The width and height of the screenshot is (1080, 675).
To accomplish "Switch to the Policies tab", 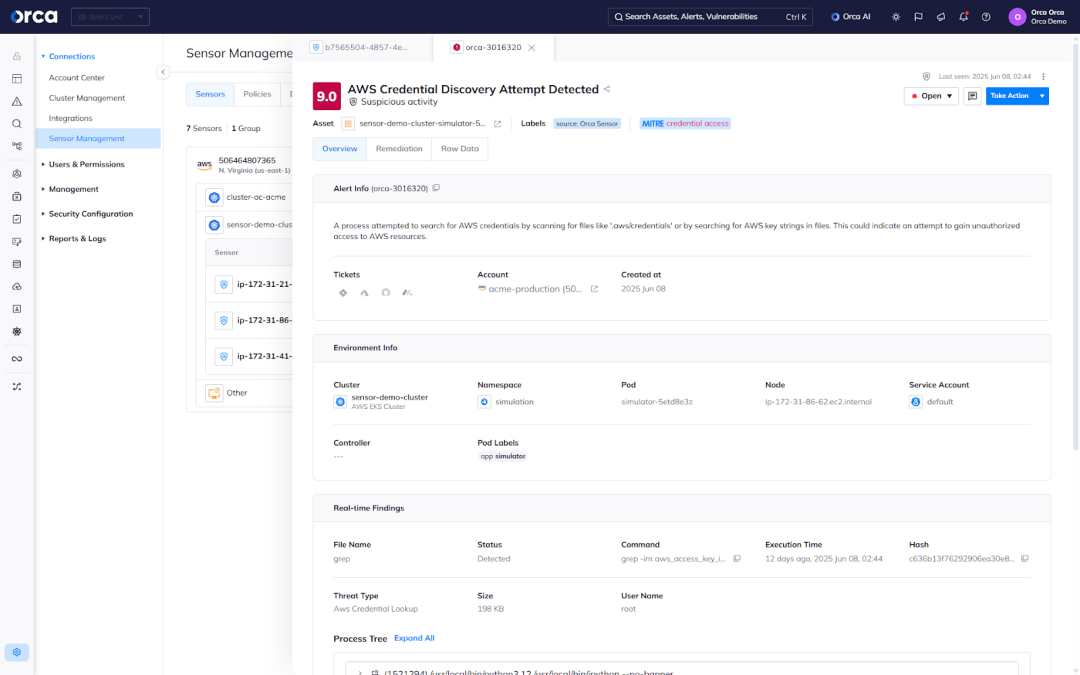I will pos(257,94).
